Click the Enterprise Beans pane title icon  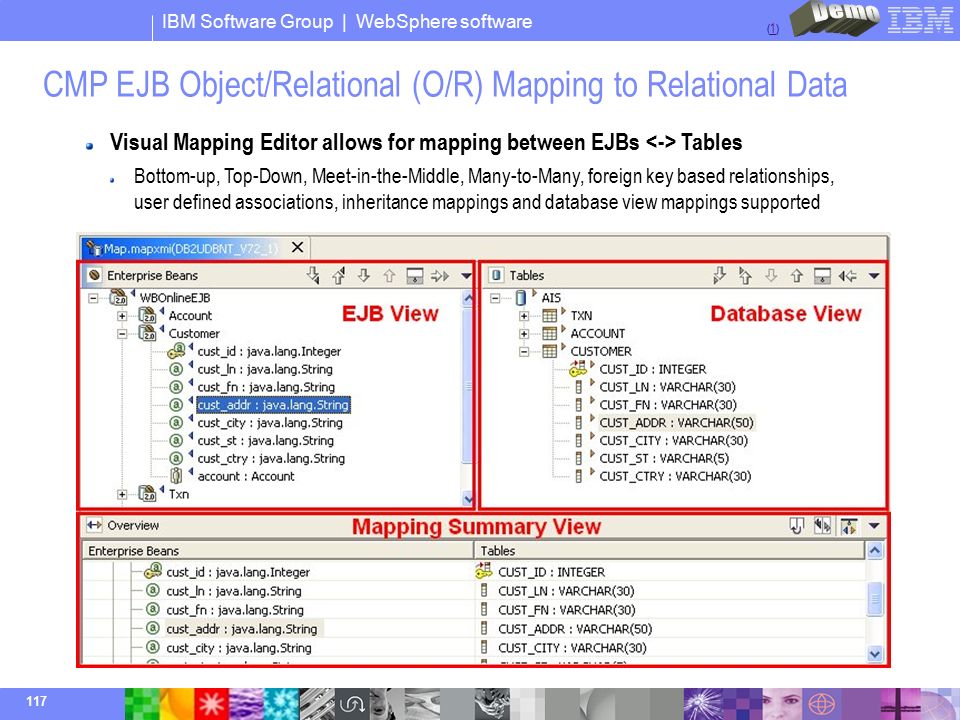94,276
